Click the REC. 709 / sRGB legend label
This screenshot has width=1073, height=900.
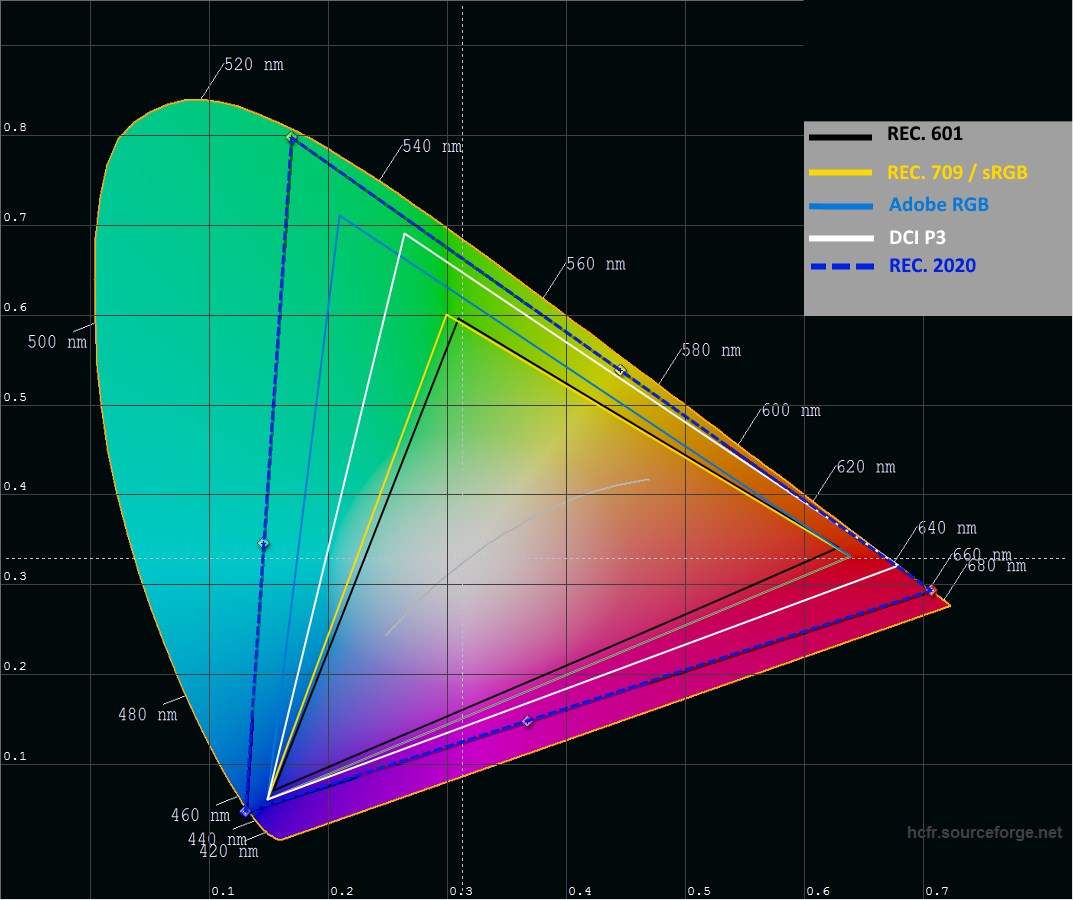pyautogui.click(x=957, y=172)
